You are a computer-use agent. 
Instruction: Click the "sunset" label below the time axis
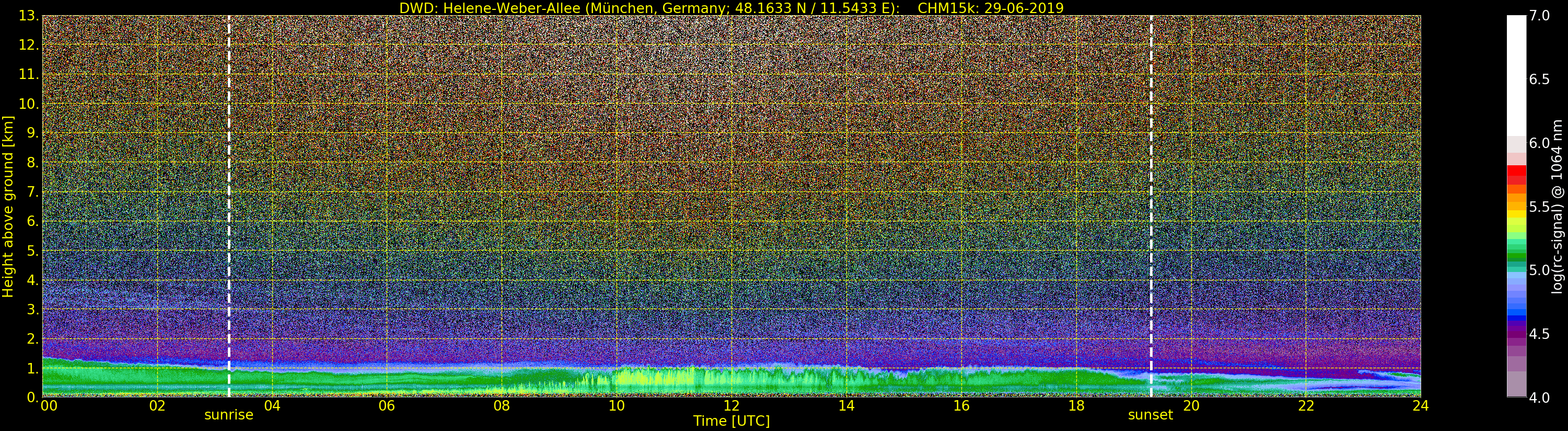(x=1151, y=415)
